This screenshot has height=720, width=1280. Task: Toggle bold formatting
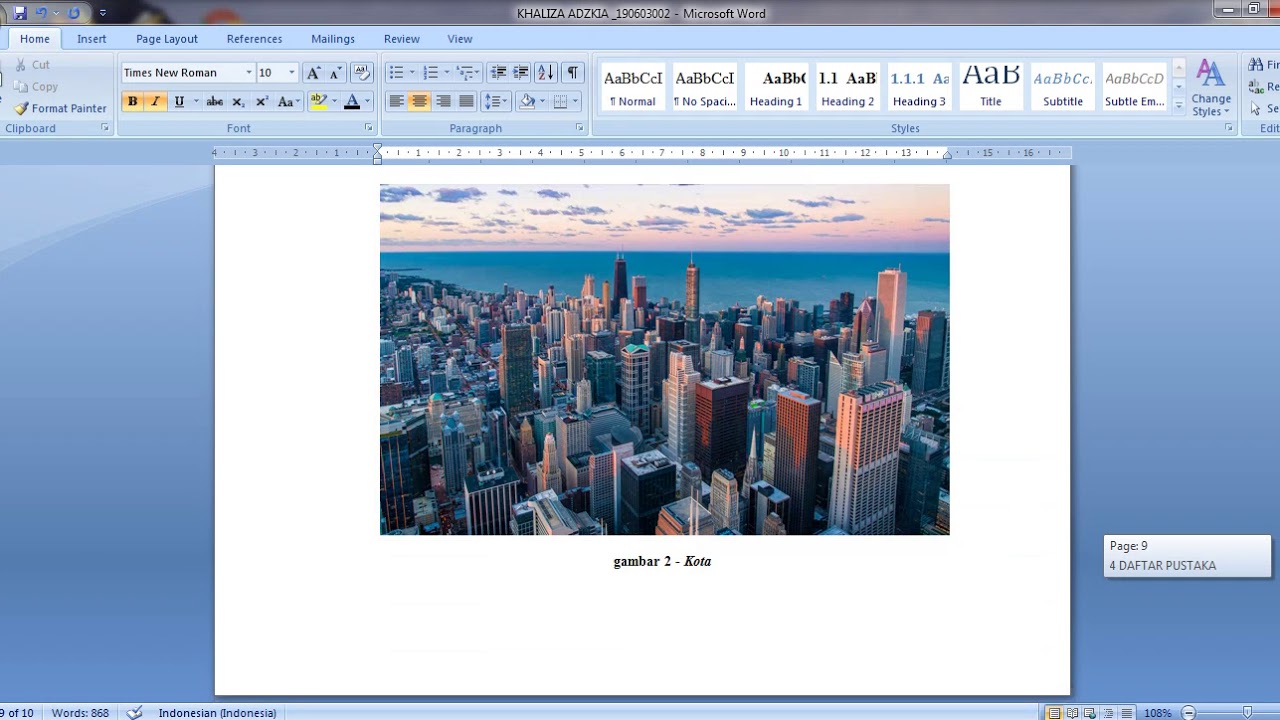pos(132,102)
